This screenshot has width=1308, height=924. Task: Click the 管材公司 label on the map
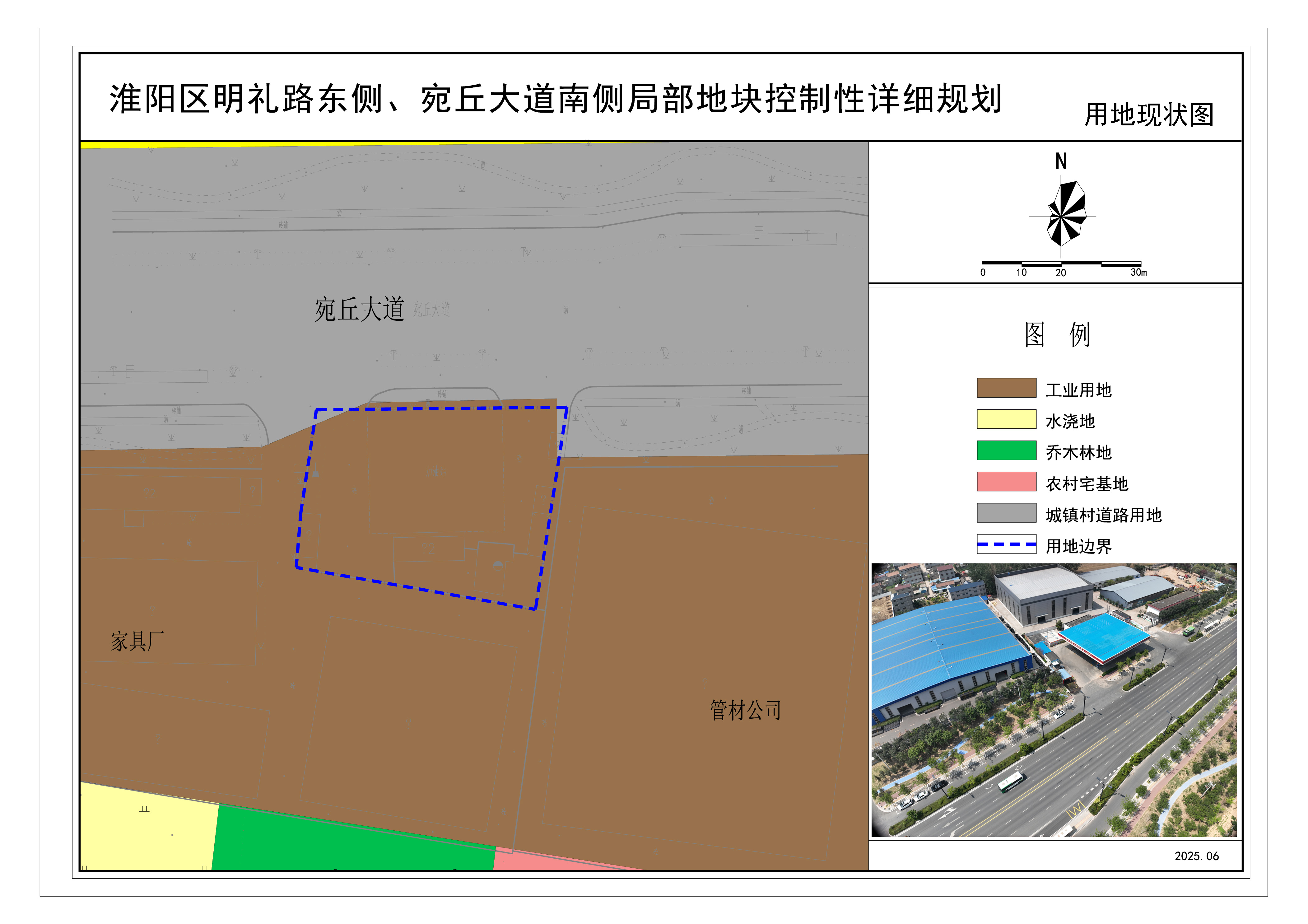click(745, 710)
